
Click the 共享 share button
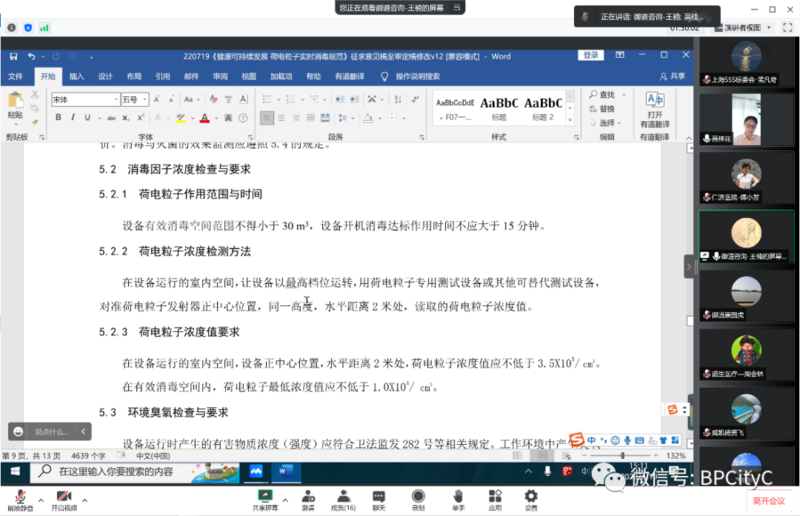(672, 77)
